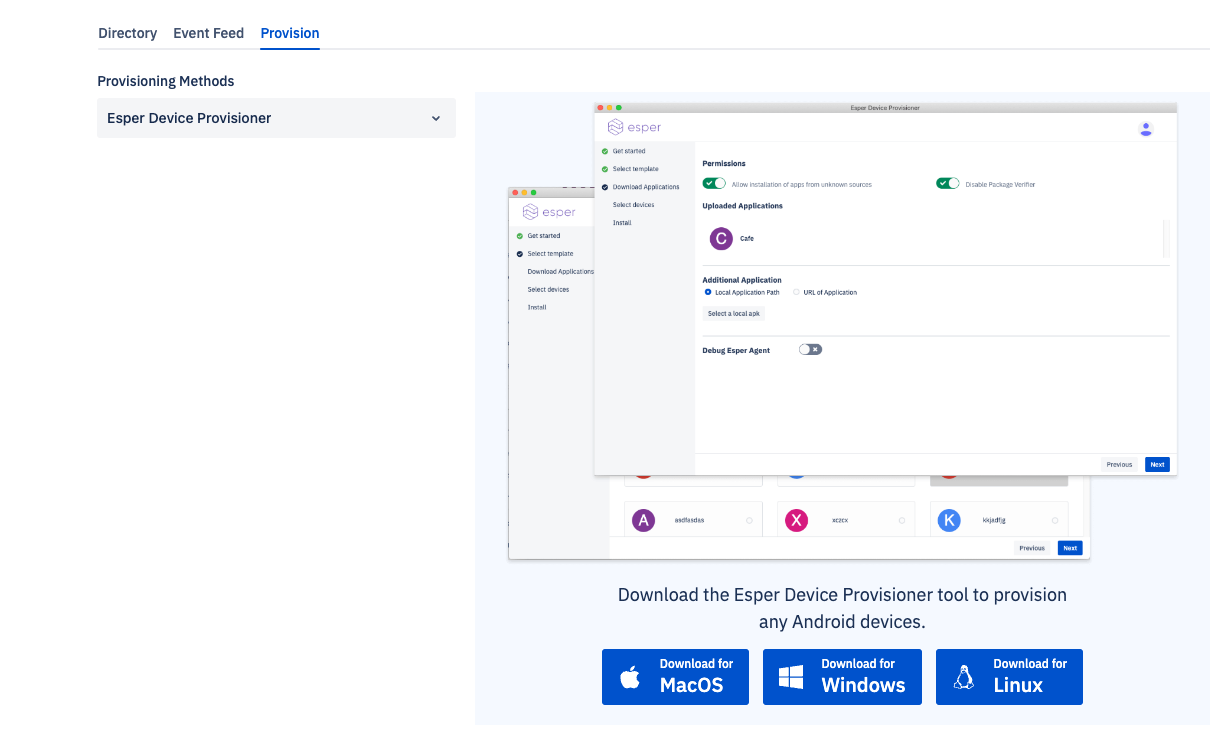Image resolution: width=1210 pixels, height=753 pixels.
Task: Select Local Application Path radio option
Action: tap(708, 292)
